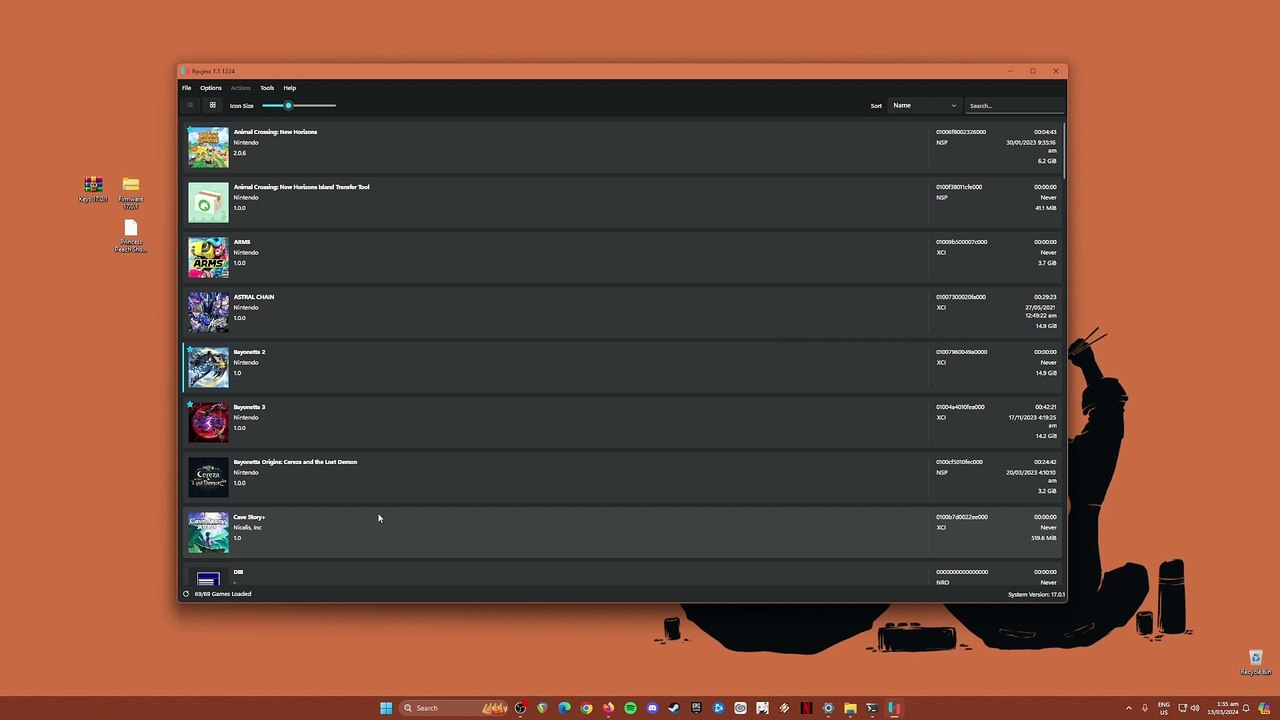Open the notification bell in system tray

[1246, 708]
